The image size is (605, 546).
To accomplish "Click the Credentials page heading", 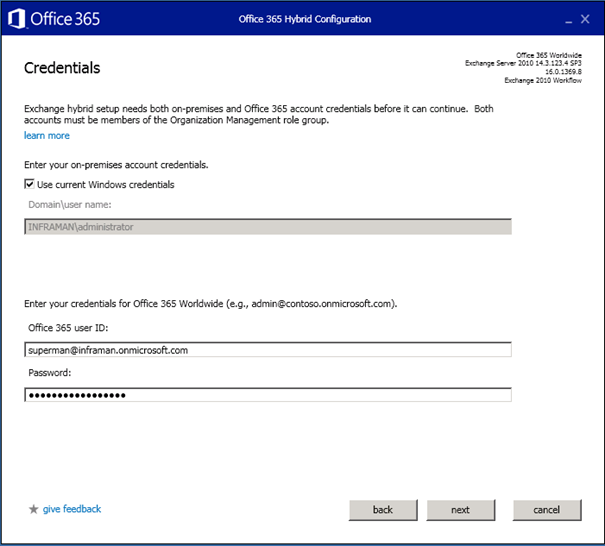I will pos(62,68).
